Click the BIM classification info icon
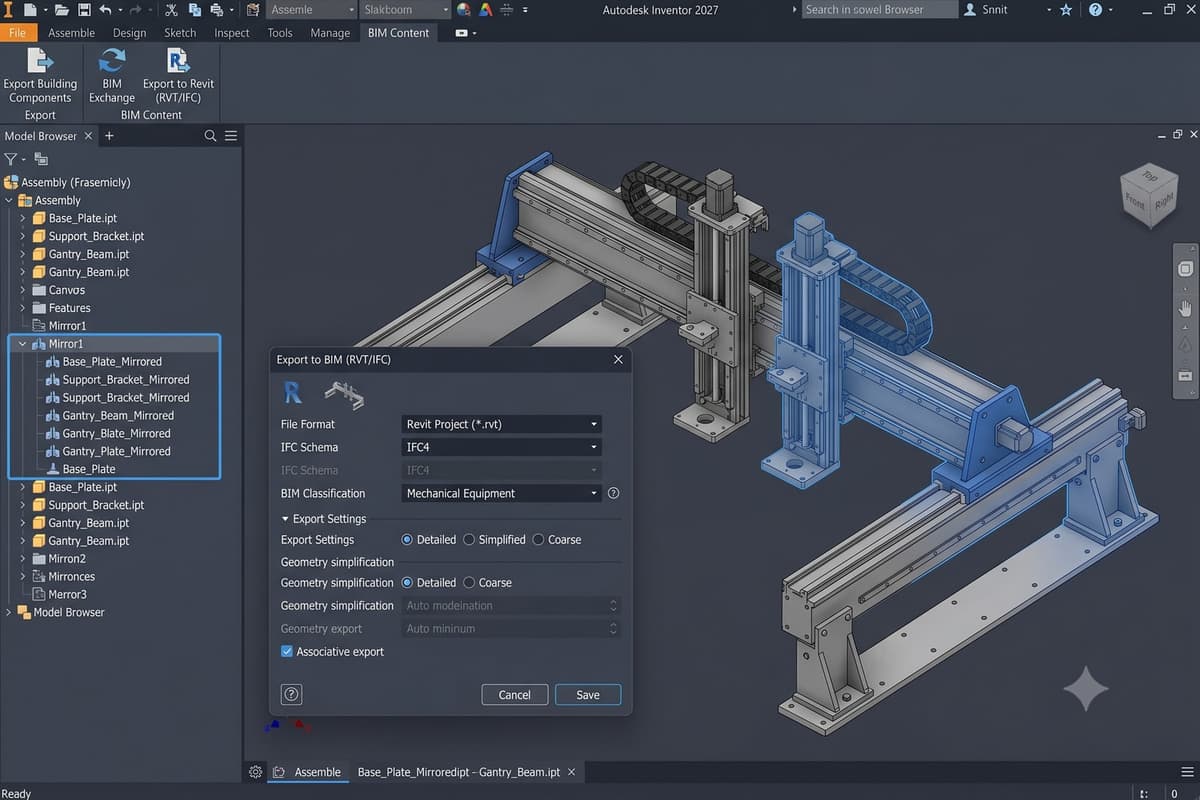 (614, 493)
